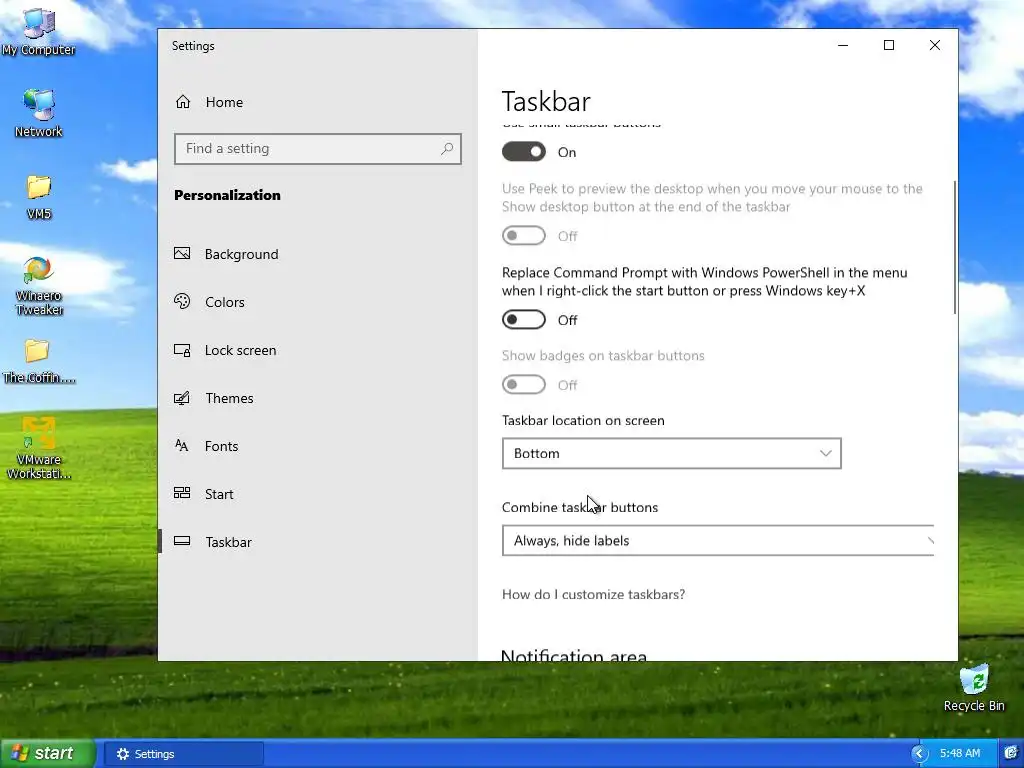Click the Home icon in Settings sidebar

pos(183,102)
